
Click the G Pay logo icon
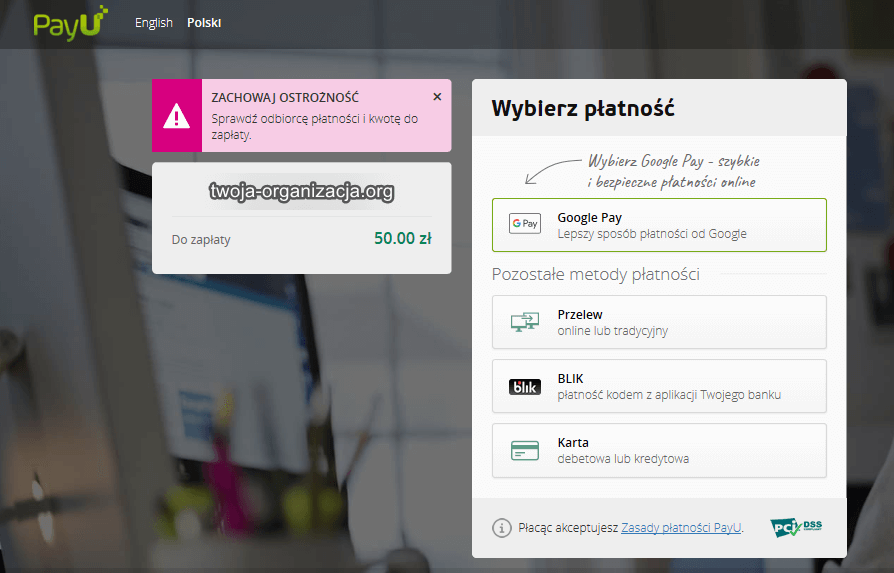coord(525,223)
